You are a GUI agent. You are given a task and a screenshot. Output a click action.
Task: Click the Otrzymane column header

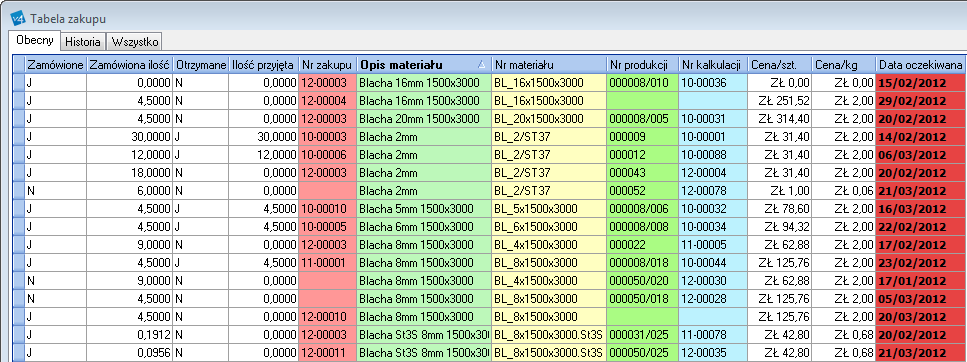tap(200, 64)
